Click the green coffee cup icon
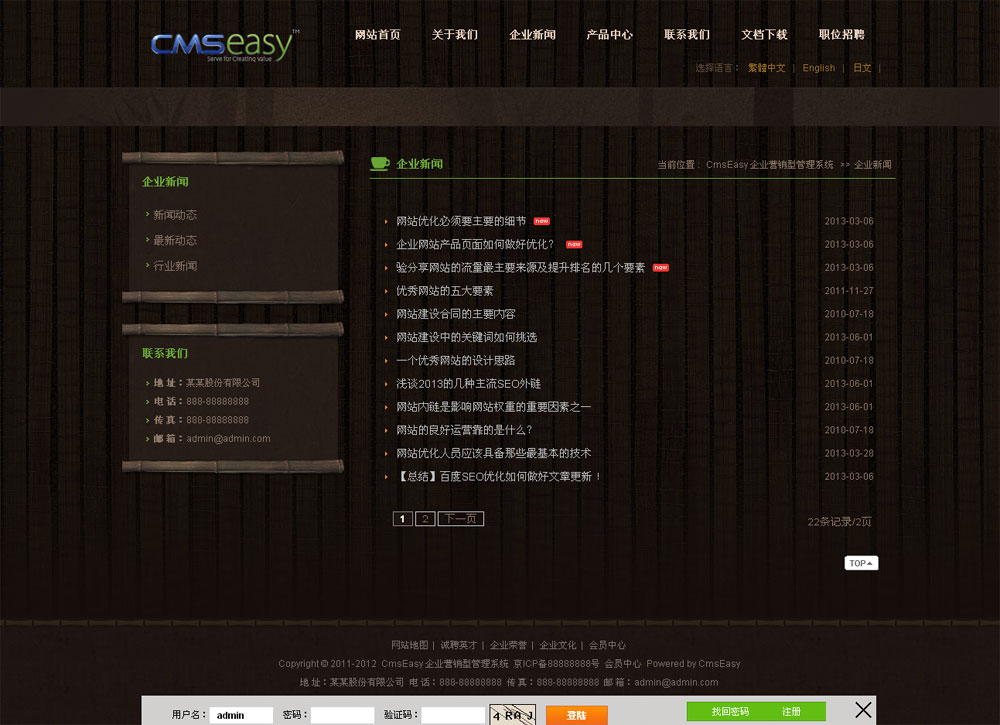The image size is (1000, 725). pos(379,163)
